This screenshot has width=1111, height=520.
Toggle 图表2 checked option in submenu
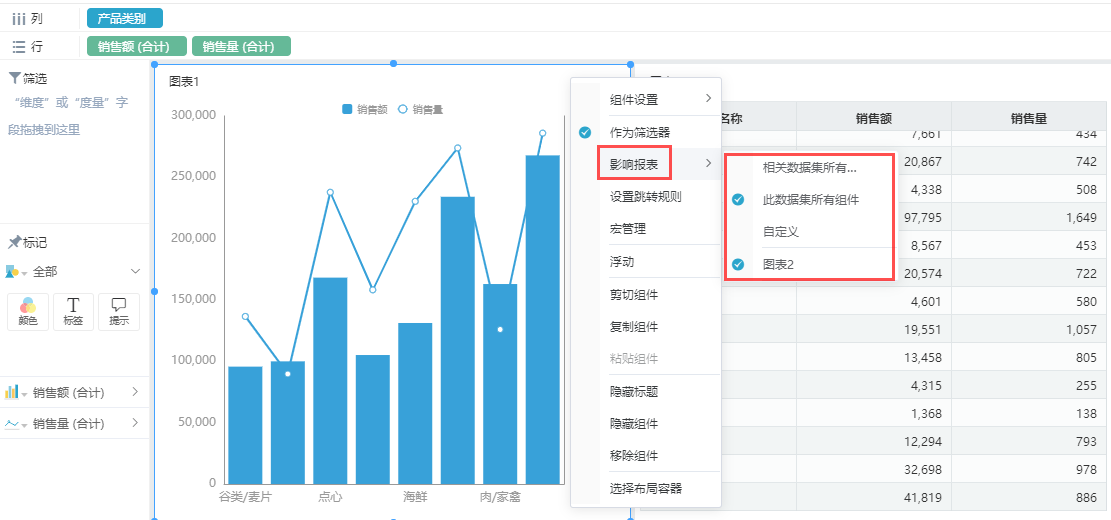[738, 264]
